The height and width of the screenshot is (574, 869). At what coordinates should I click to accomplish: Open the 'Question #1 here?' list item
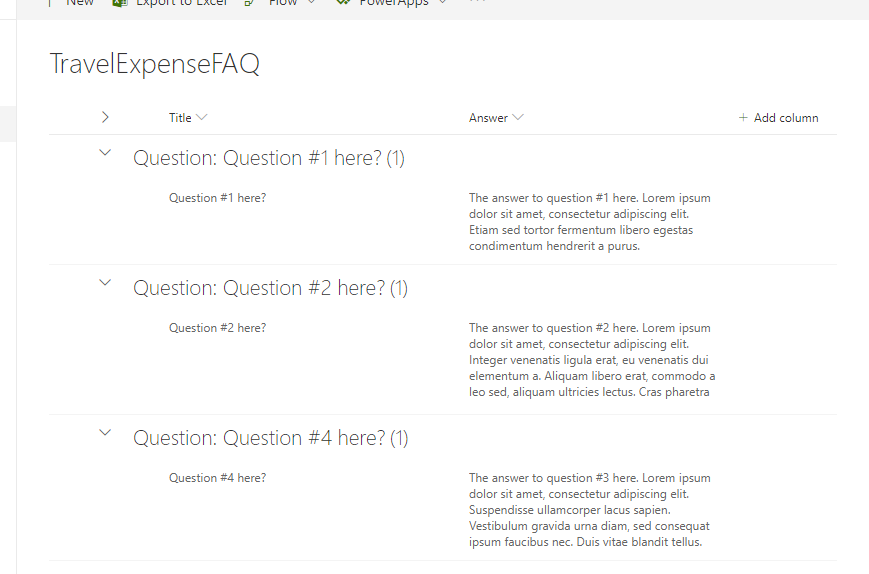pos(217,198)
